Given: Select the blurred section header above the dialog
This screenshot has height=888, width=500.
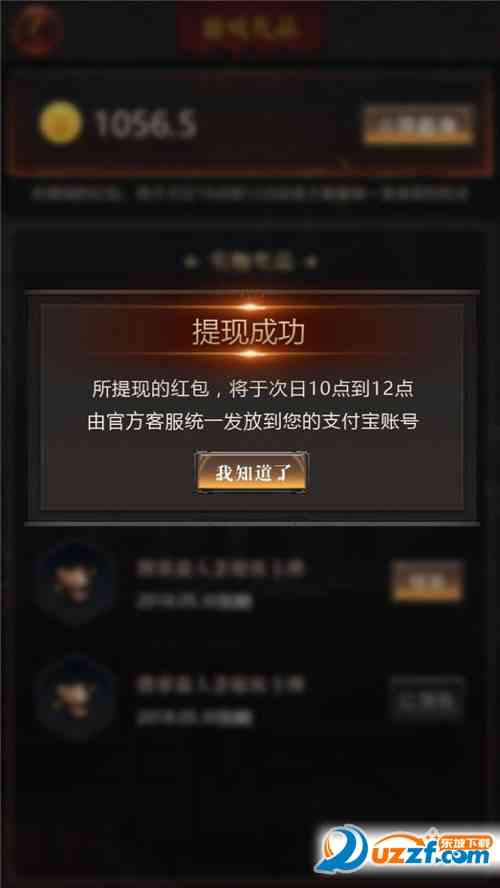Looking at the screenshot, I should point(251,262).
